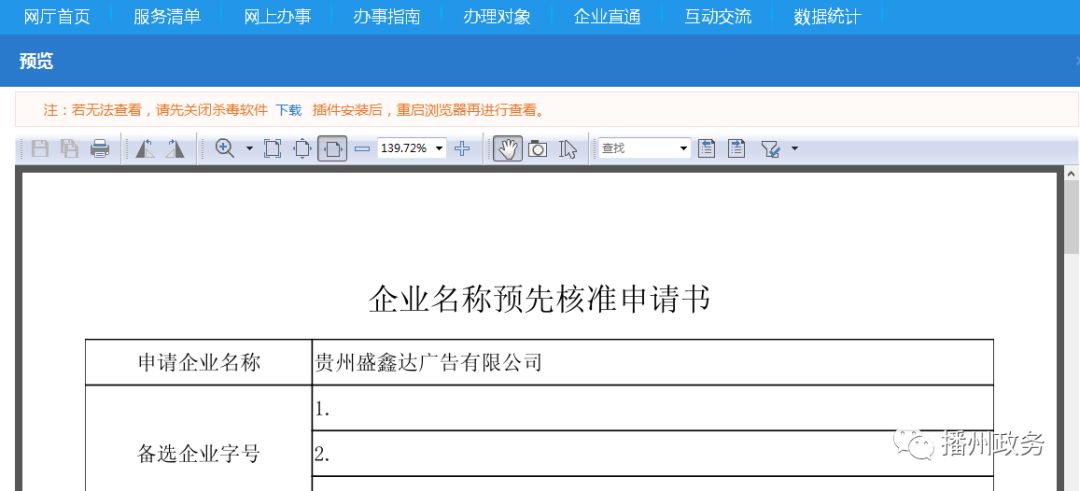Open the 查找 search box dropdown
Viewport: 1080px width, 491px height.
(684, 149)
